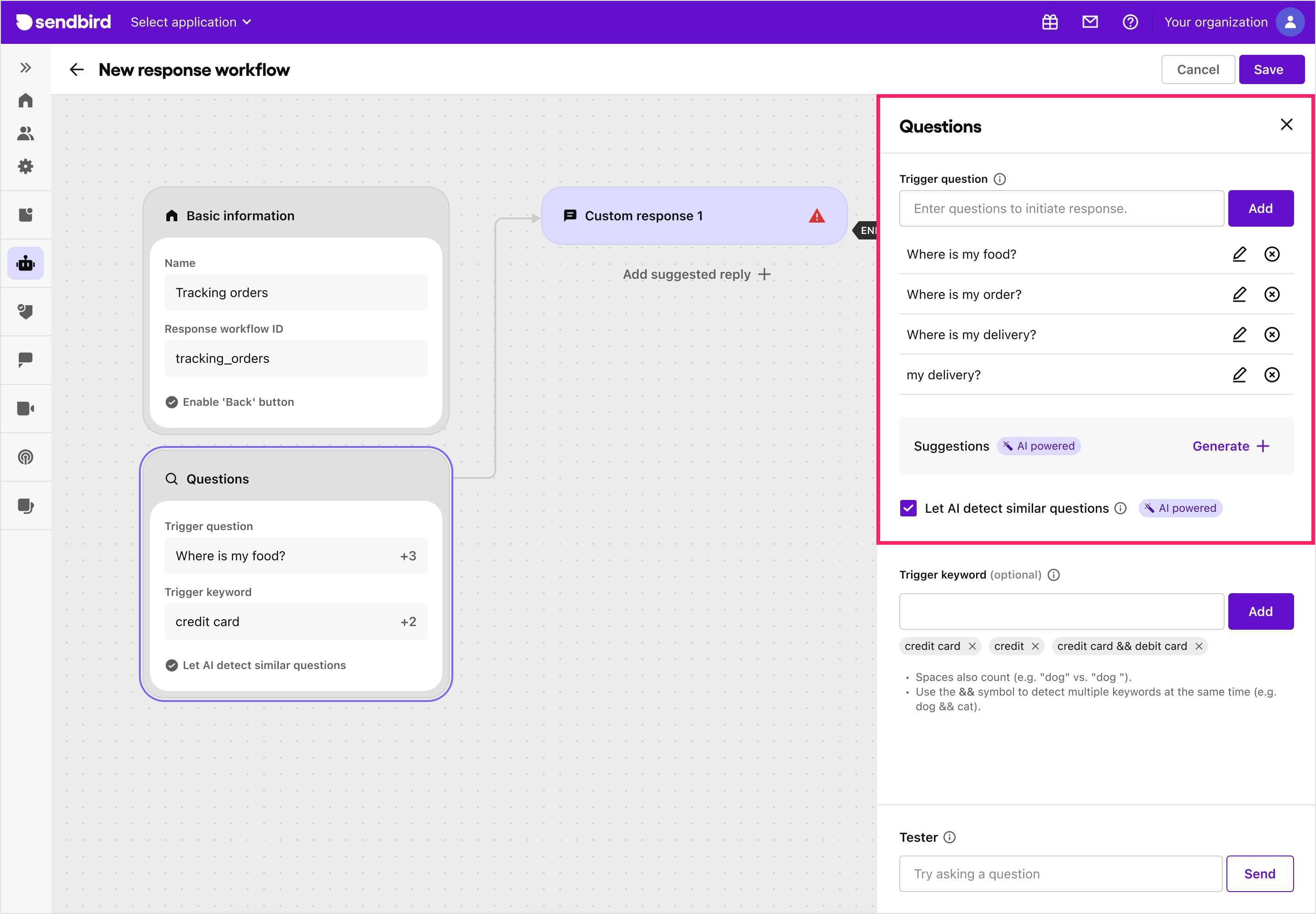This screenshot has width=1316, height=914.
Task: Remove the 'Where is my delivery?' question
Action: 1271,335
